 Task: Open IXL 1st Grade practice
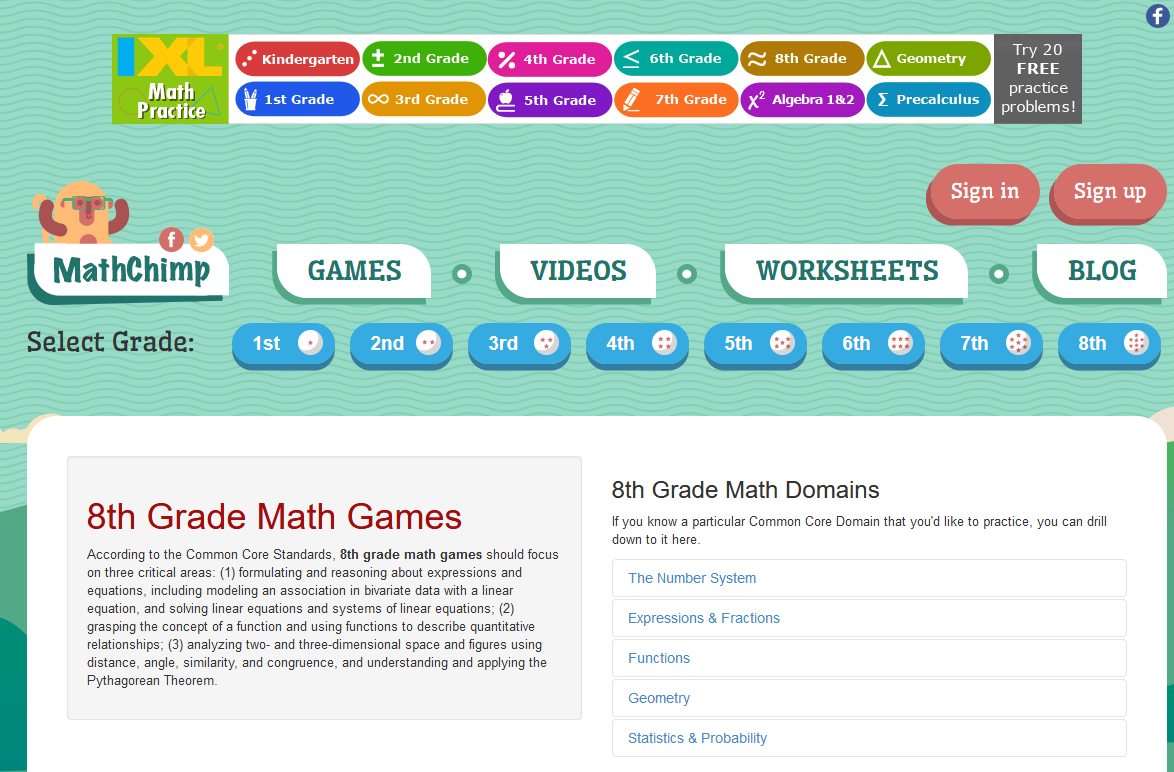[298, 99]
